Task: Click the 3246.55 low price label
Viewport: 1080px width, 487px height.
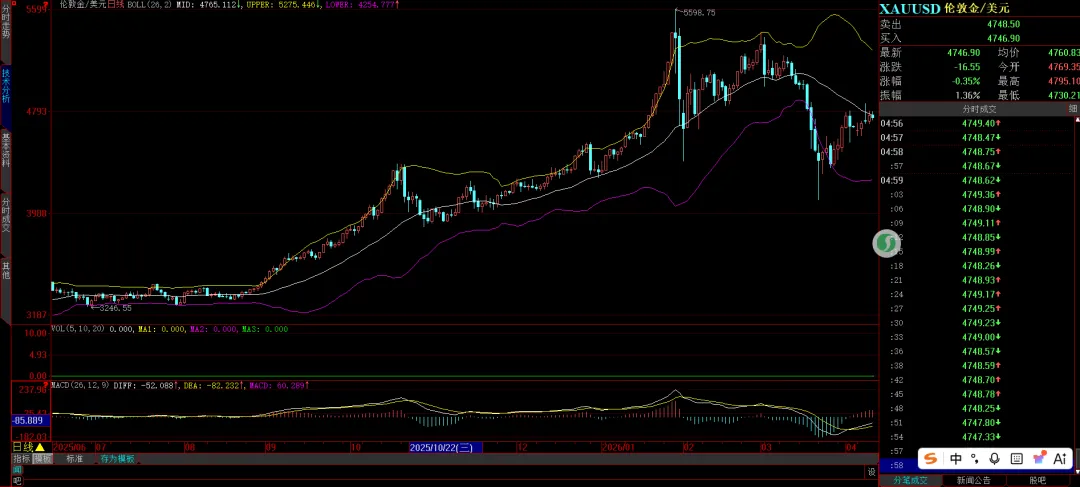Action: pos(114,308)
